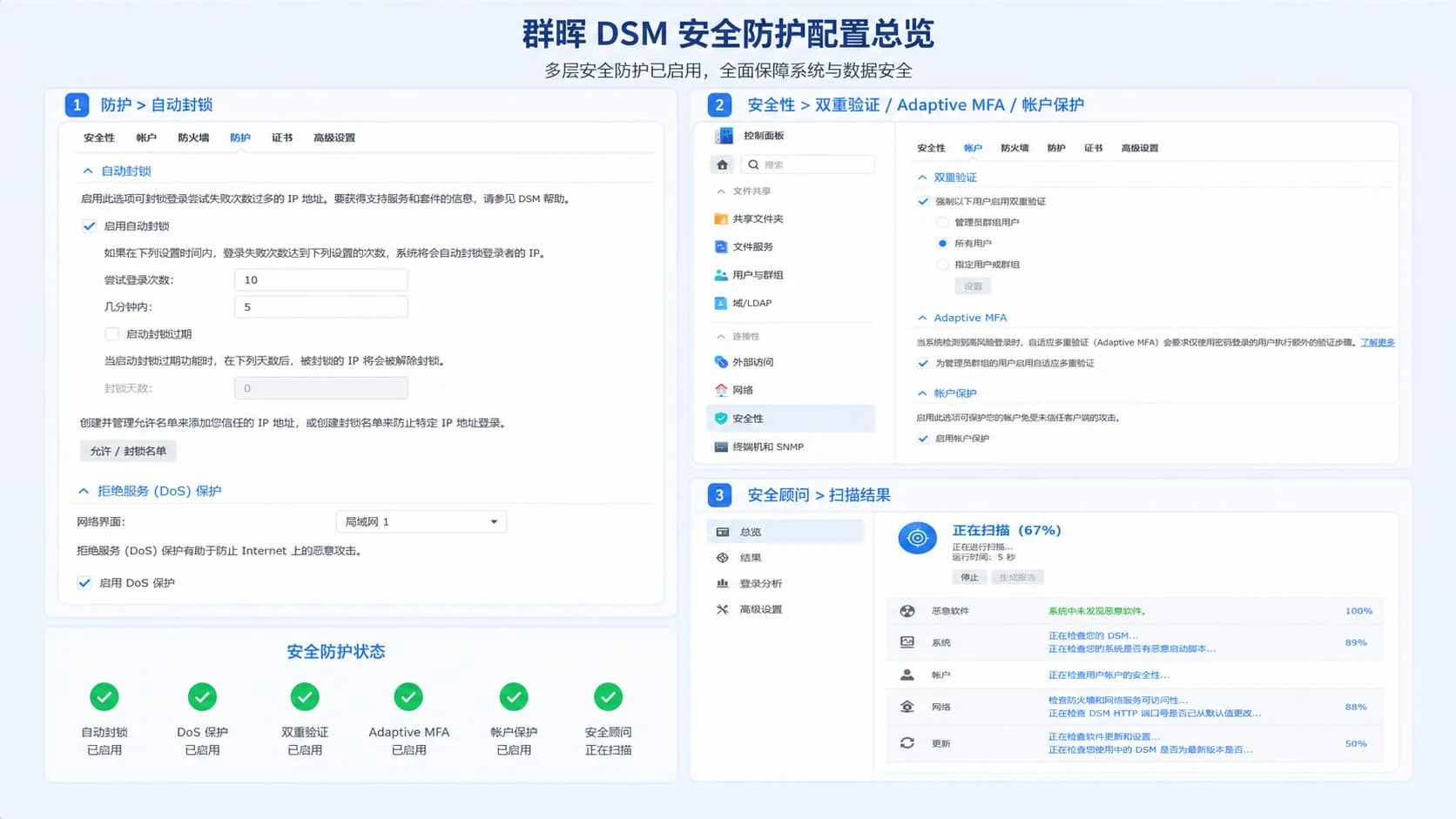Collapse 连接性 group in sidebar
Screen dimensions: 1456x819
click(721, 337)
